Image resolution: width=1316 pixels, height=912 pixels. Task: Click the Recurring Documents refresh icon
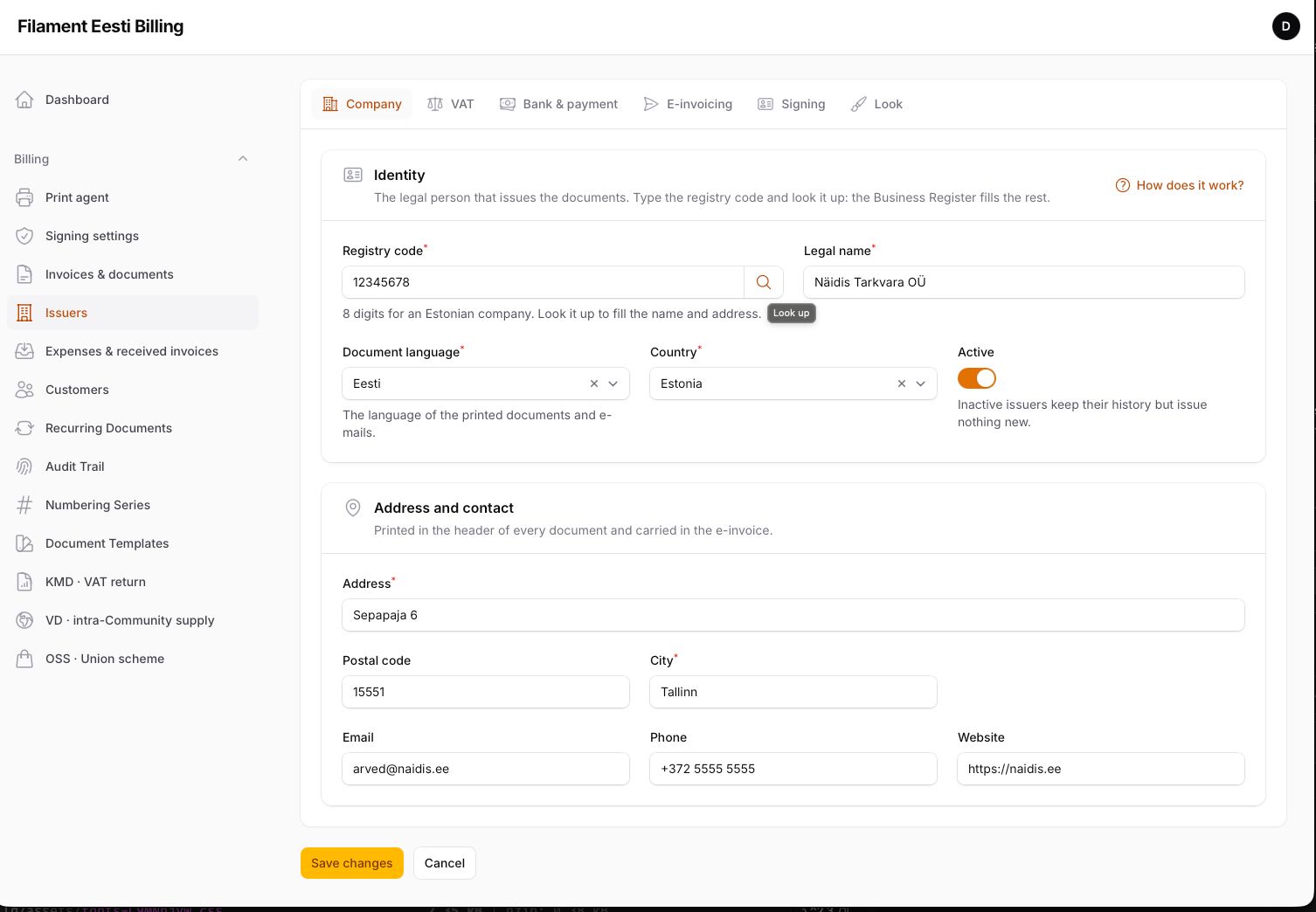tap(24, 428)
